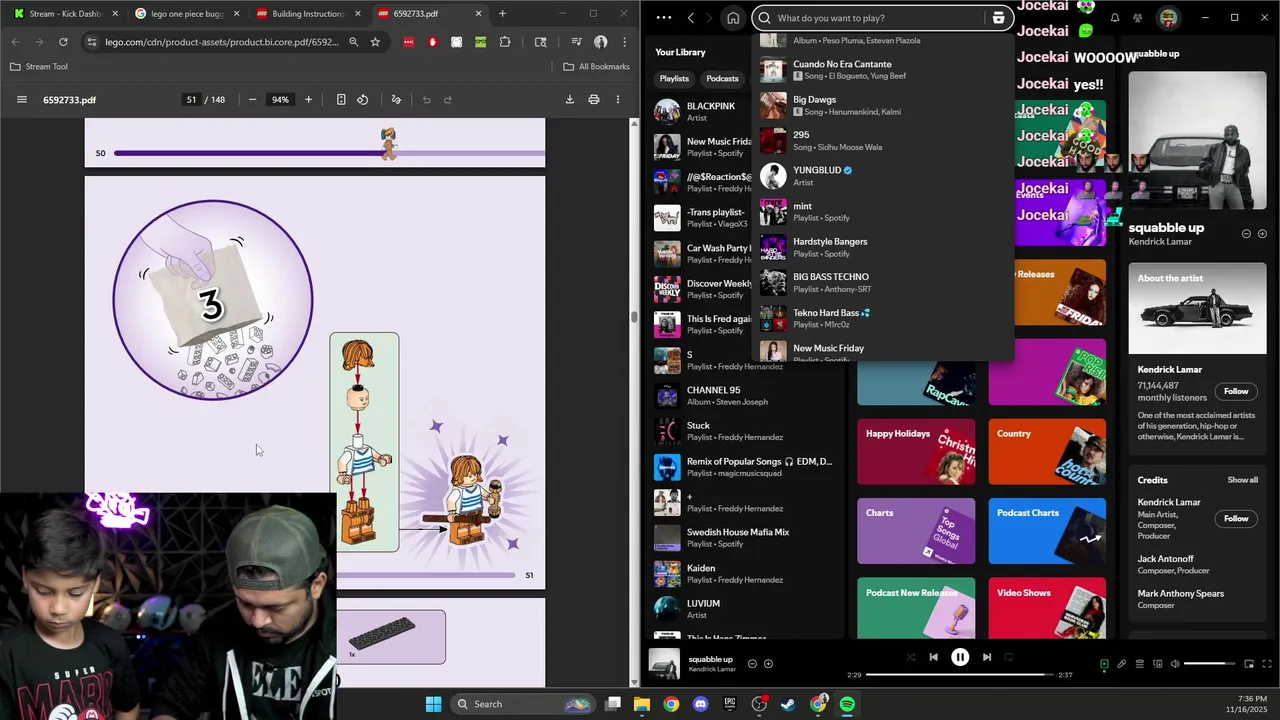Open Discord from the taskbar
1280x720 pixels.
point(700,704)
